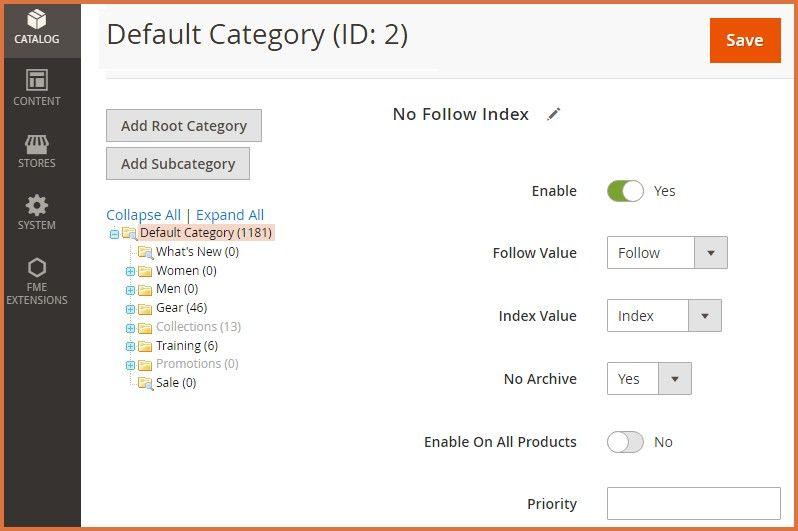The image size is (798, 531).
Task: Click the What's New folder icon
Action: pyautogui.click(x=145, y=252)
